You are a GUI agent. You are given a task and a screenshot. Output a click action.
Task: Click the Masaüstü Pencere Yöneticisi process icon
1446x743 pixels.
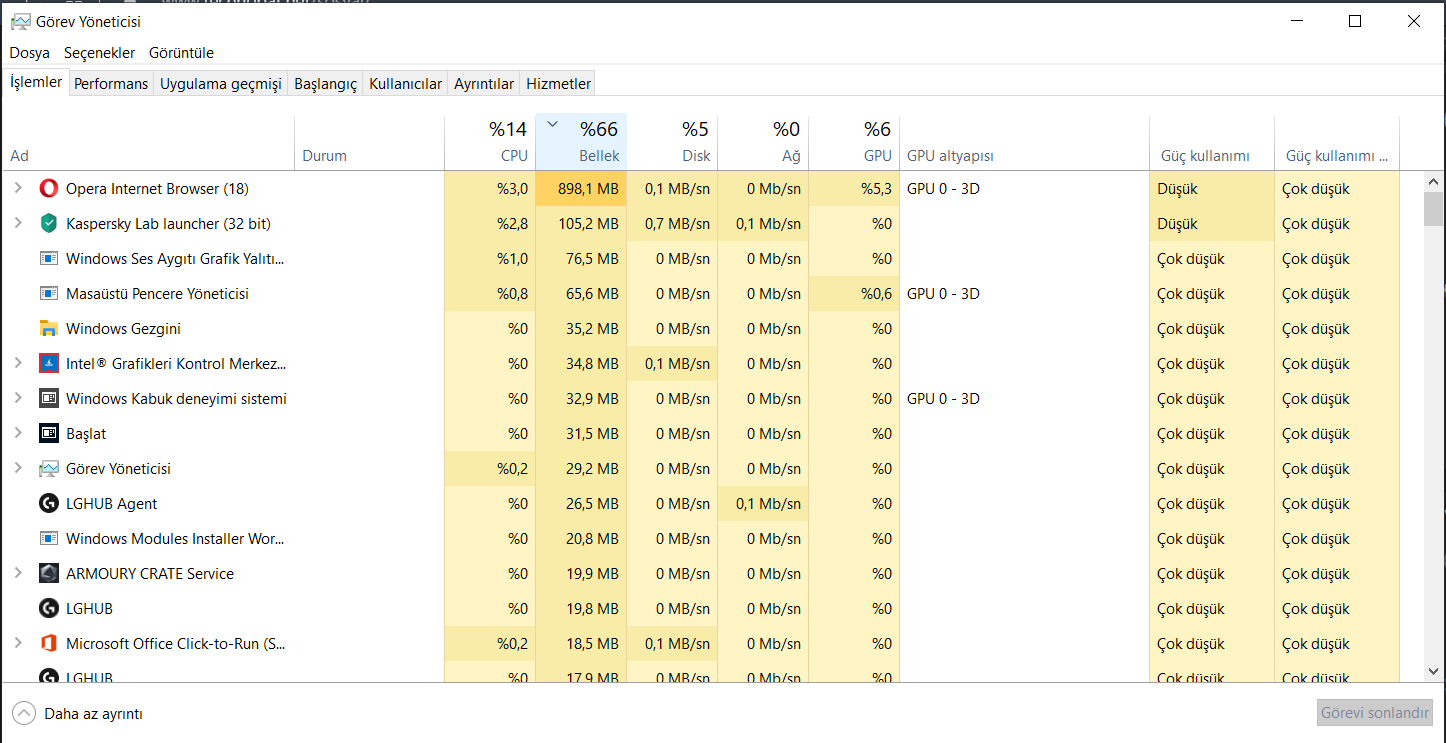tap(49, 294)
